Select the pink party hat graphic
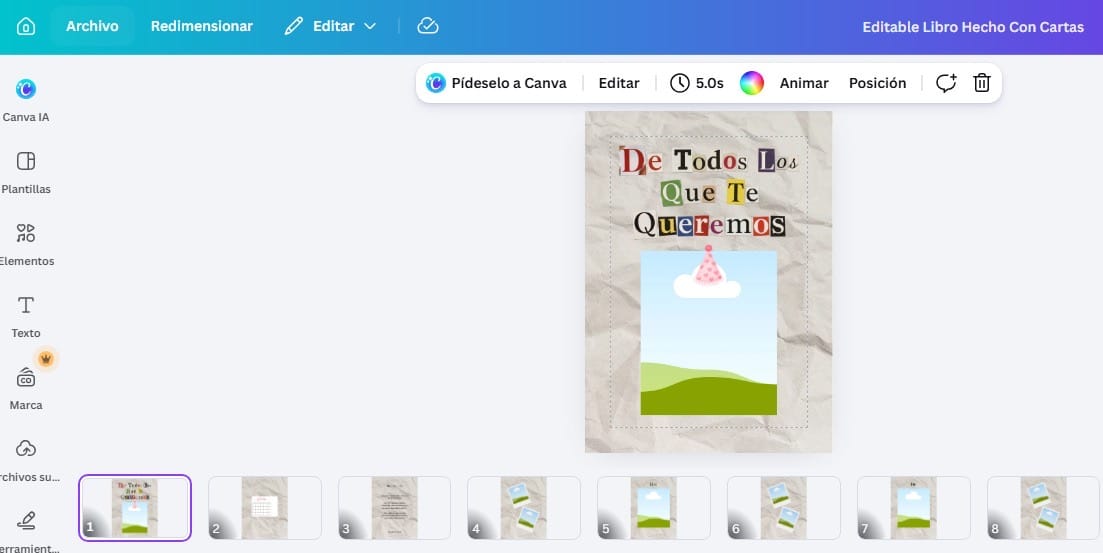The width and height of the screenshot is (1103, 553). (x=708, y=265)
